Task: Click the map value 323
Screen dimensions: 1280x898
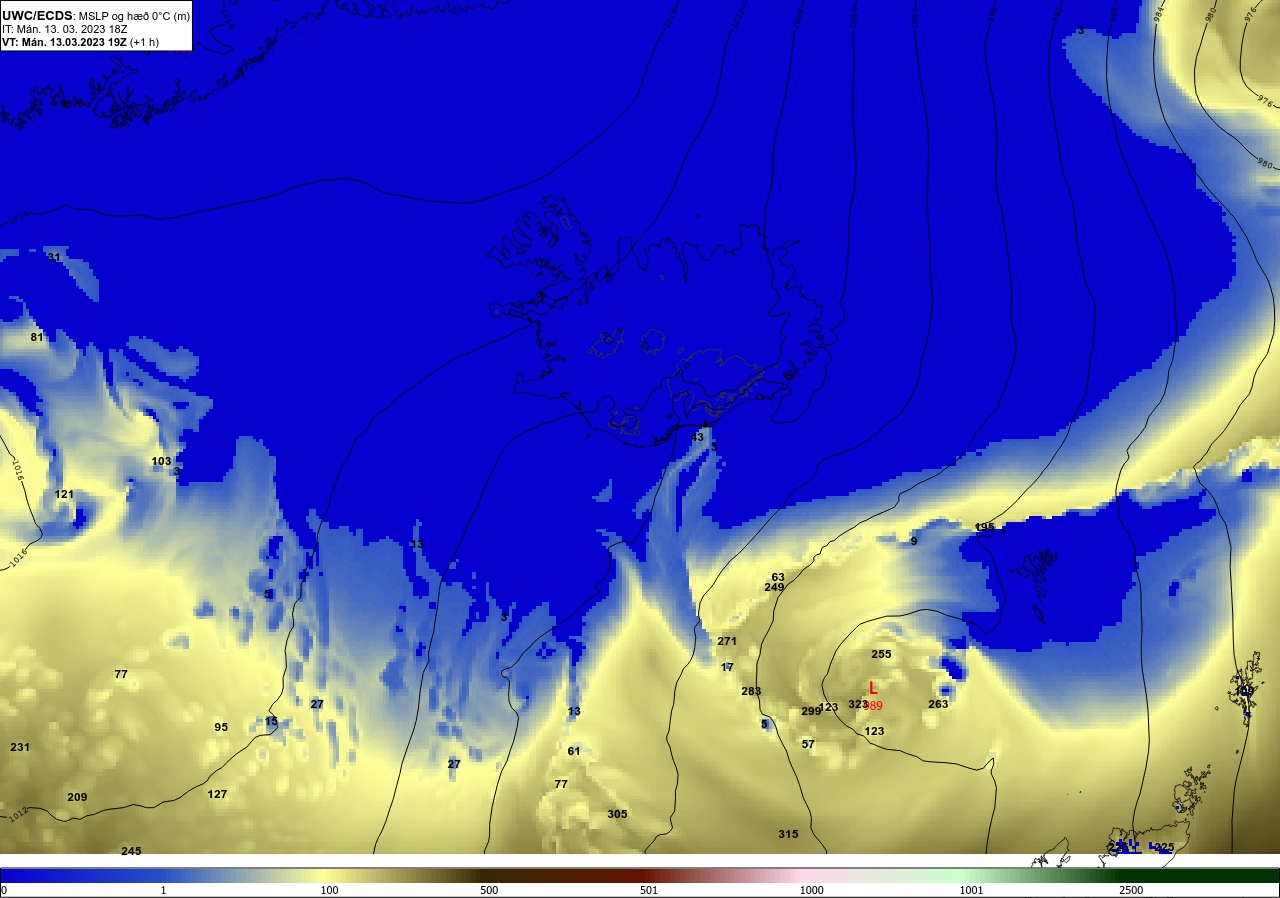Action: [x=858, y=704]
